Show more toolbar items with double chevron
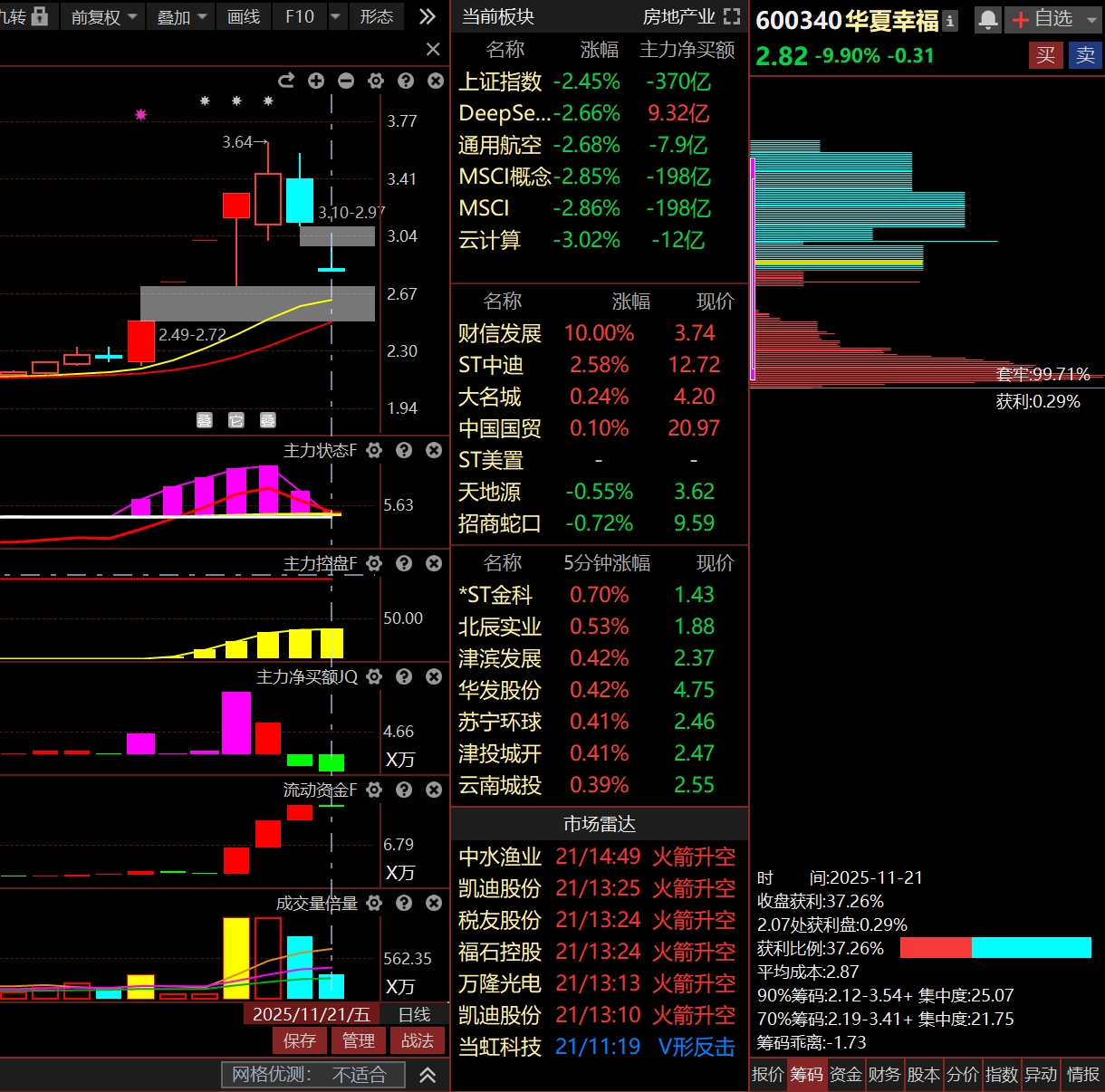The image size is (1105, 1092). pos(428,16)
